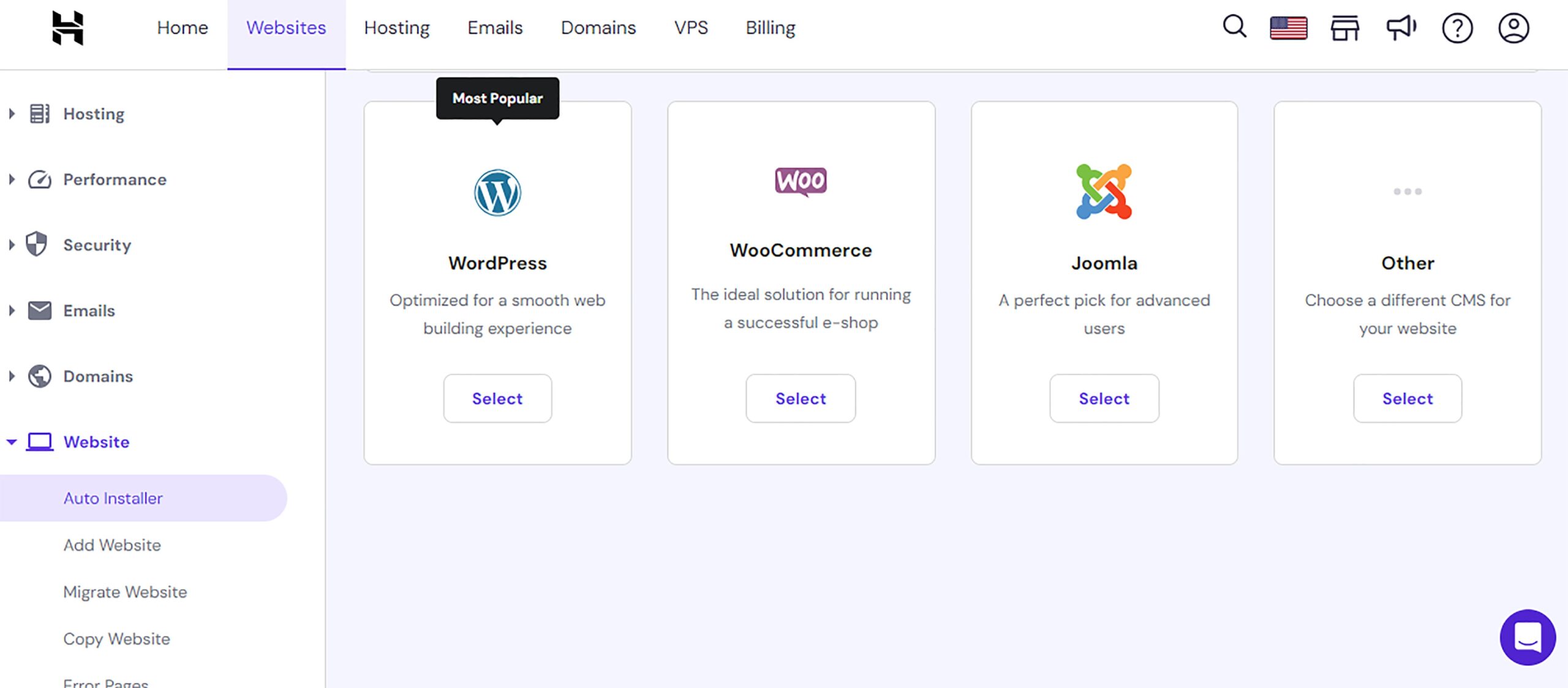Screen dimensions: 1568x688
Task: Open Auto Installer in sidebar
Action: click(x=143, y=498)
